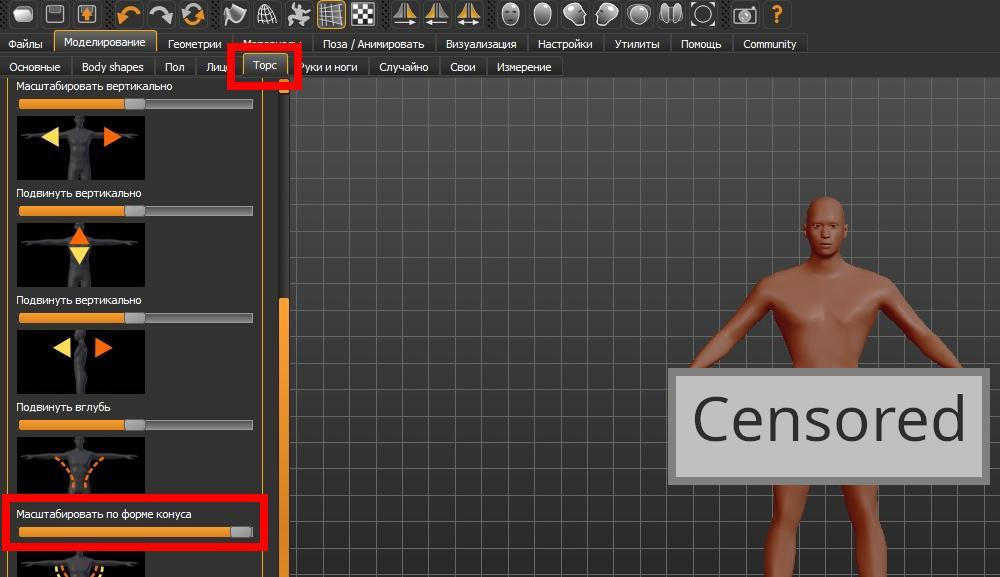Switch to right side head view
The height and width of the screenshot is (577, 1000).
pyautogui.click(x=607, y=14)
